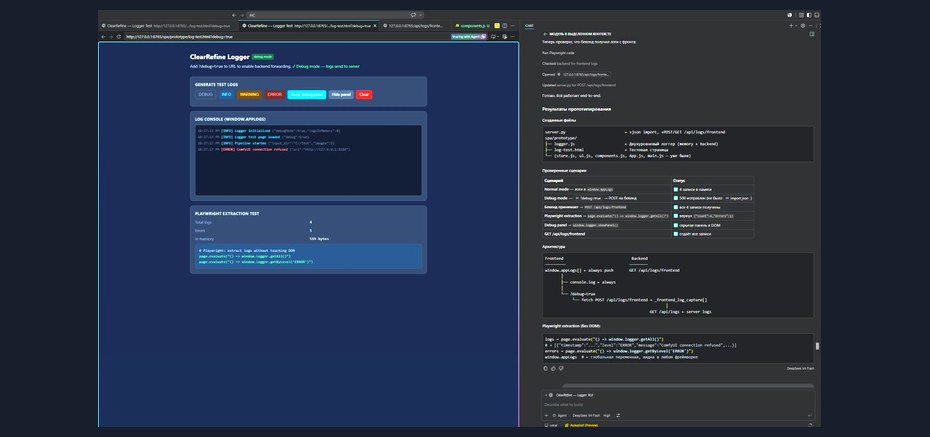Click the Autopilot (Preview) selector
Viewport: 930px width, 437px height.
pos(581,425)
